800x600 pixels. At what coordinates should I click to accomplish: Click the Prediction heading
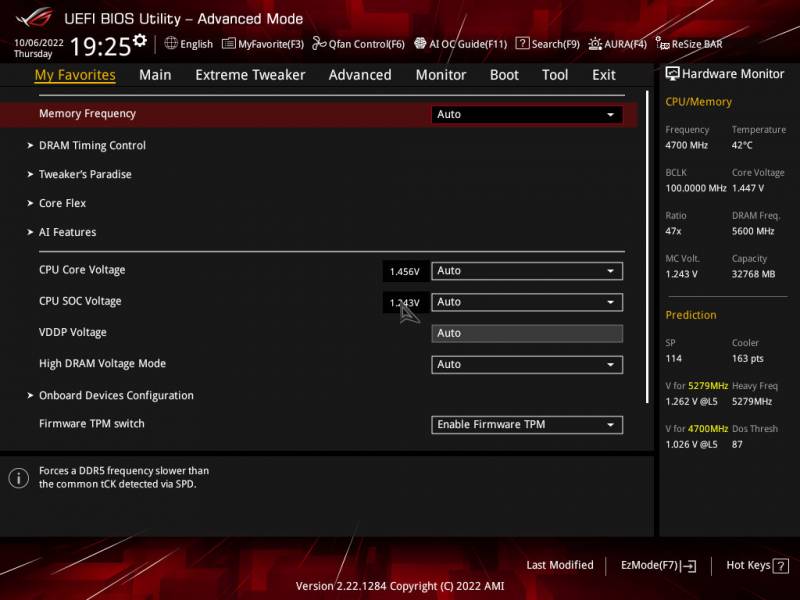(x=691, y=315)
